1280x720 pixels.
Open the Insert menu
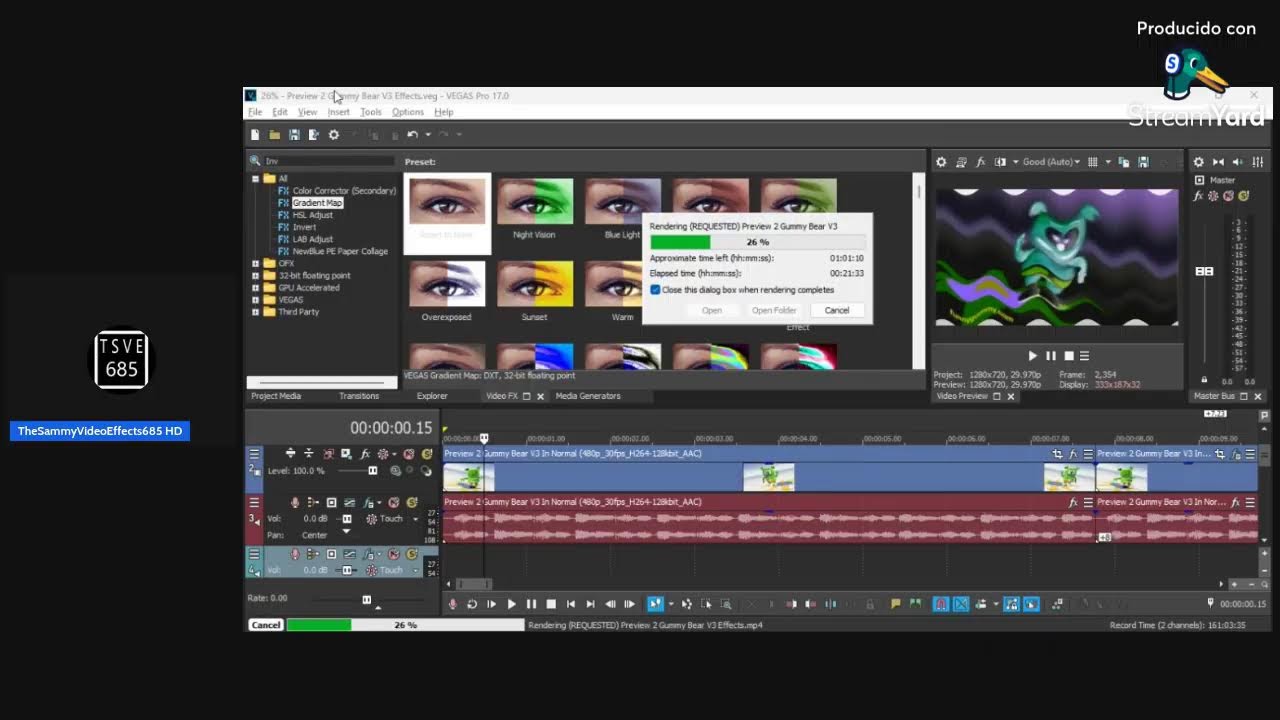[x=339, y=112]
